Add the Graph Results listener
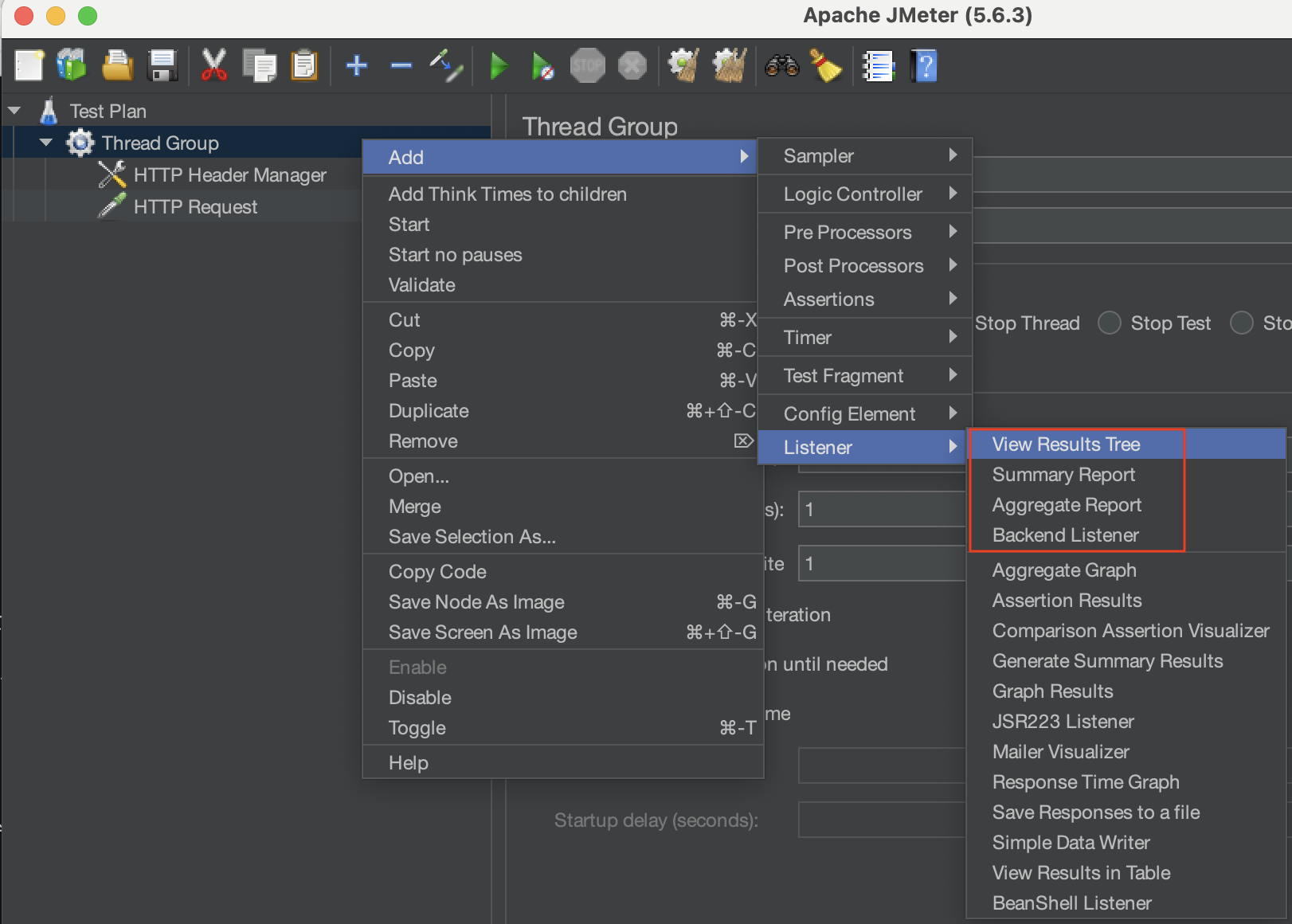Screen dimensions: 1292x924 (1126, 691)
